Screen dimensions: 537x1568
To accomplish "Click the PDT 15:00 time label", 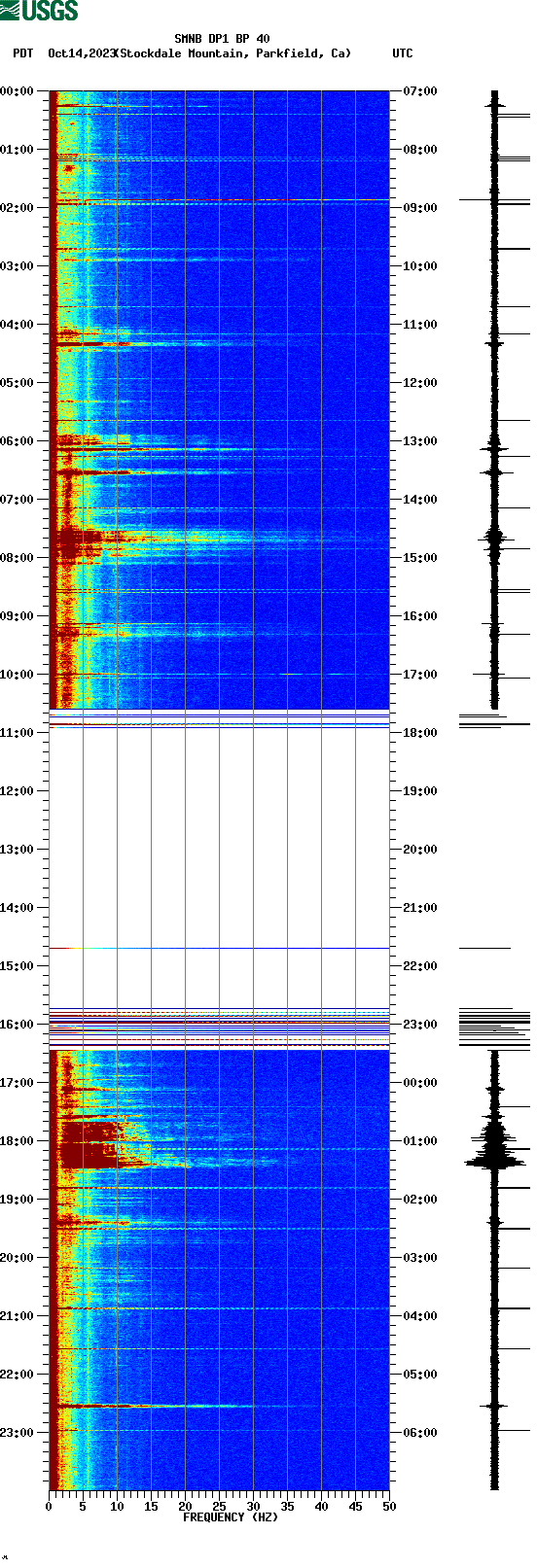I will pyautogui.click(x=17, y=966).
